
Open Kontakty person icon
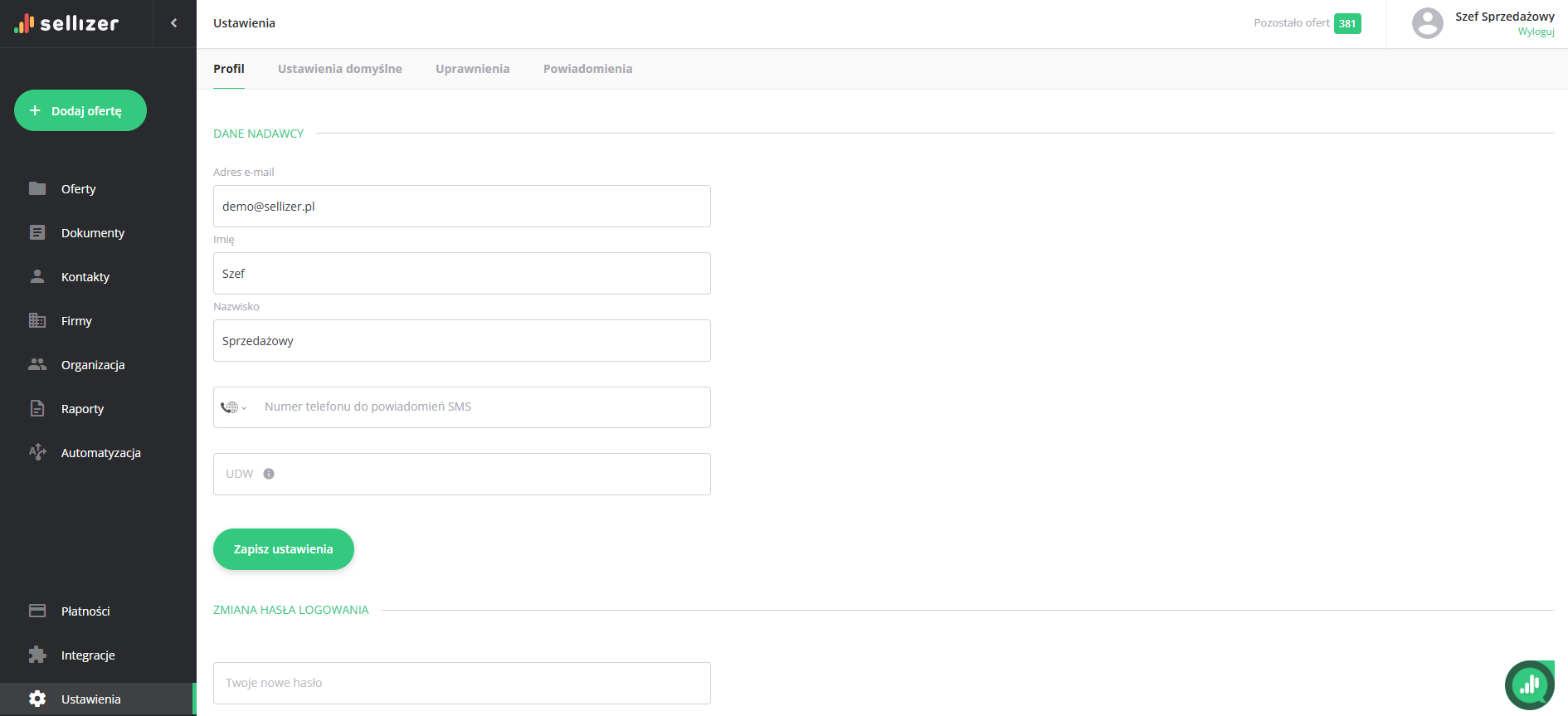pyautogui.click(x=37, y=276)
